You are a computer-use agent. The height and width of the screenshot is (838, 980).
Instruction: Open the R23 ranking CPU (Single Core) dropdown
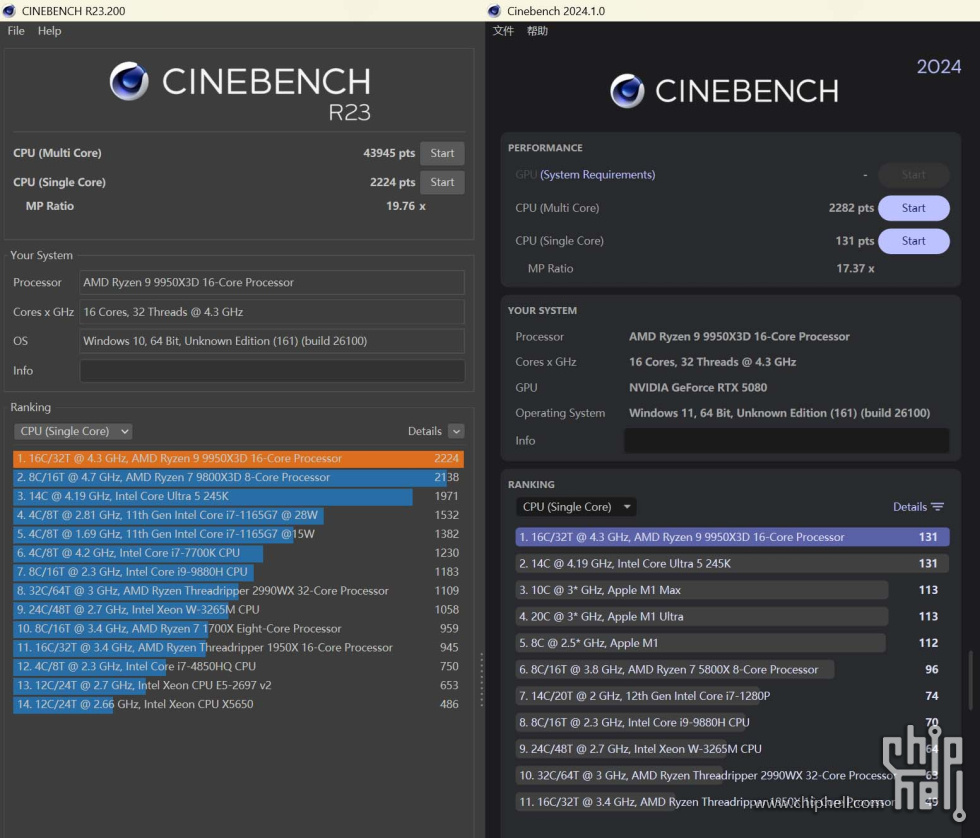point(72,431)
